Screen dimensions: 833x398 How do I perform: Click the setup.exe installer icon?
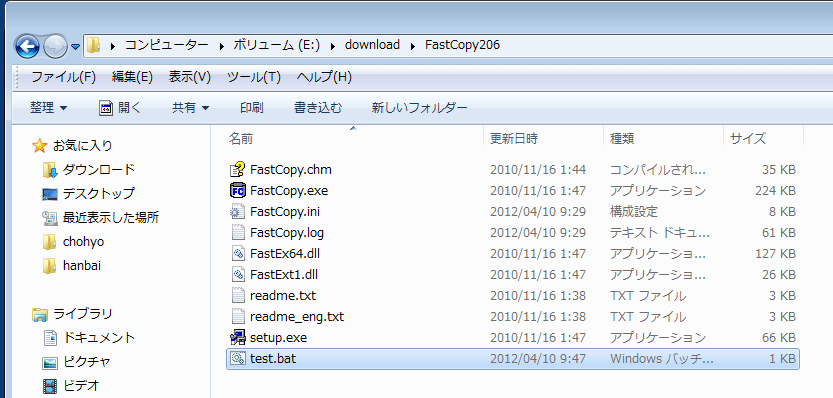coord(237,337)
